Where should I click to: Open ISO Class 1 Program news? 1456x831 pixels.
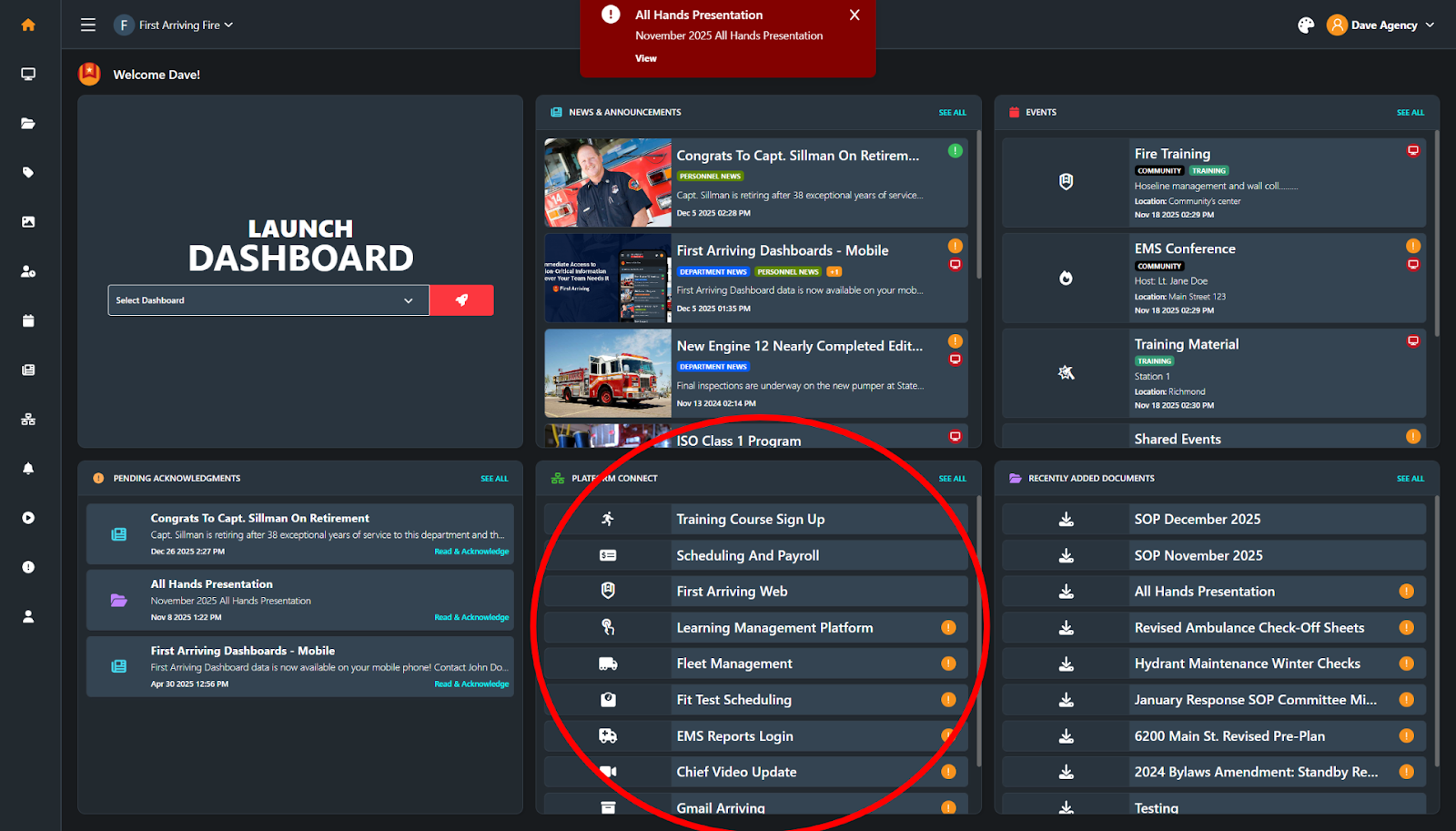tap(756, 437)
